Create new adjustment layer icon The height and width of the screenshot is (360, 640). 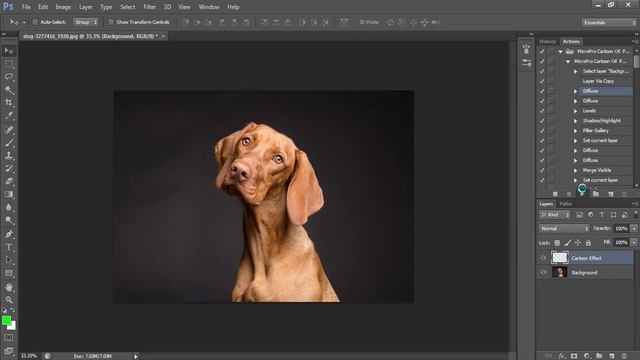(x=587, y=356)
